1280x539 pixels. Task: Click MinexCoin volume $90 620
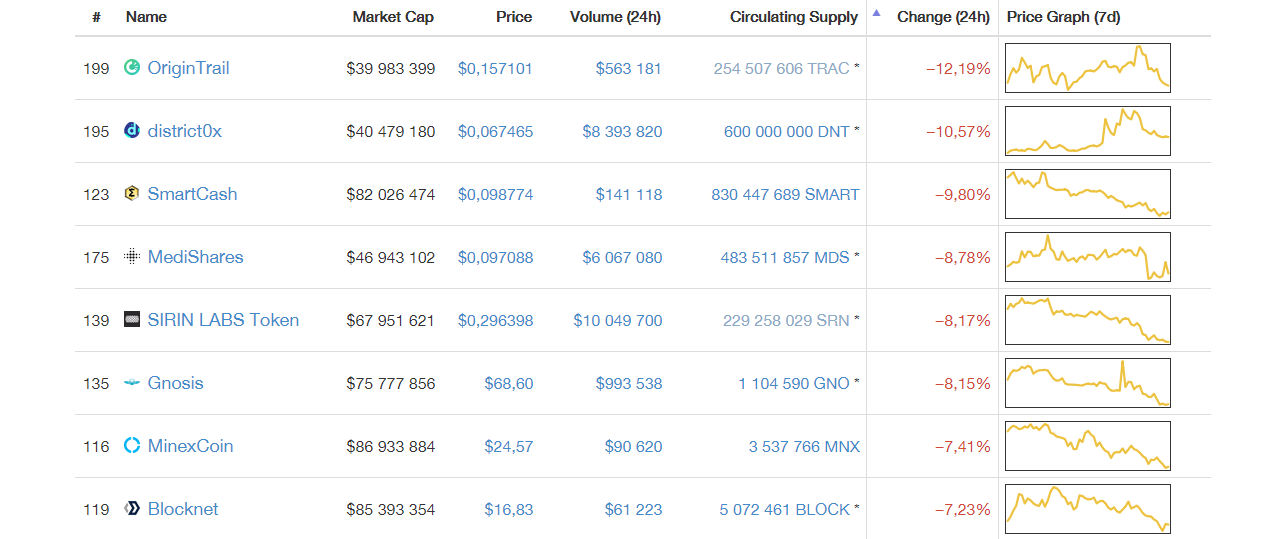(633, 446)
